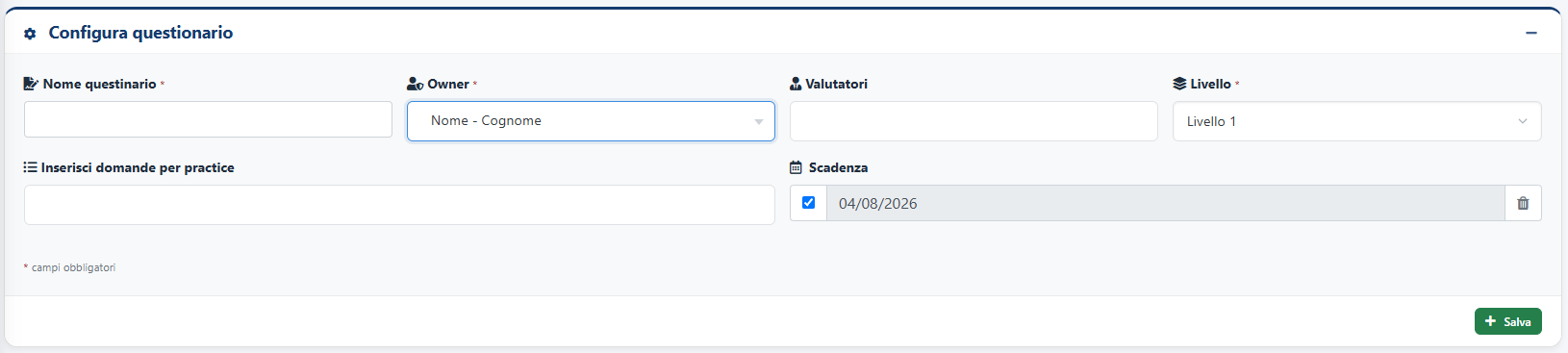Click the list icon beside Inserisci domande
Viewport: 1568px width, 353px height.
tap(30, 167)
